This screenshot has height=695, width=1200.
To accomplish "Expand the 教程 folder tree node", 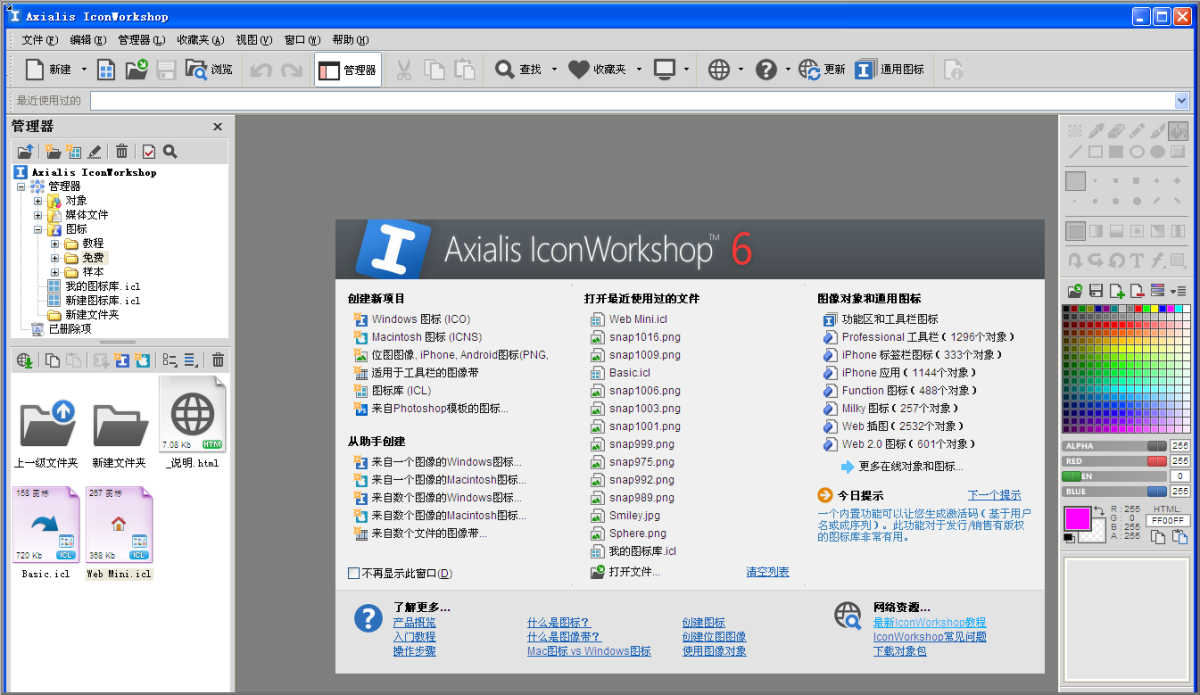I will pyautogui.click(x=56, y=243).
